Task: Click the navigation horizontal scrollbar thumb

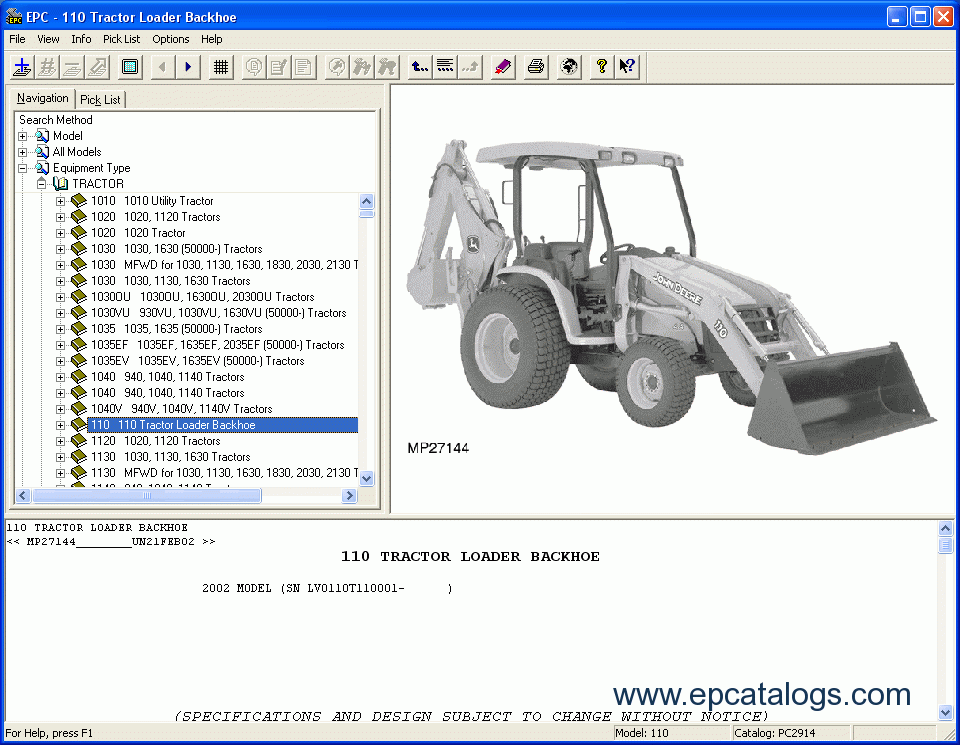Action: pyautogui.click(x=147, y=495)
